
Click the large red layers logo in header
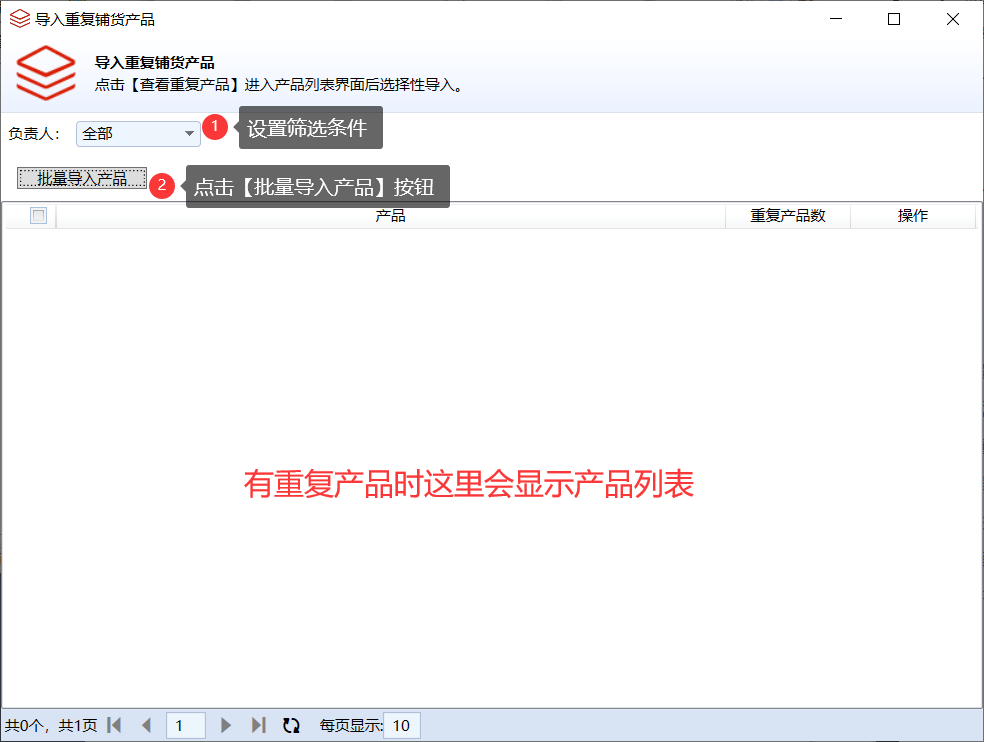pyautogui.click(x=46, y=74)
